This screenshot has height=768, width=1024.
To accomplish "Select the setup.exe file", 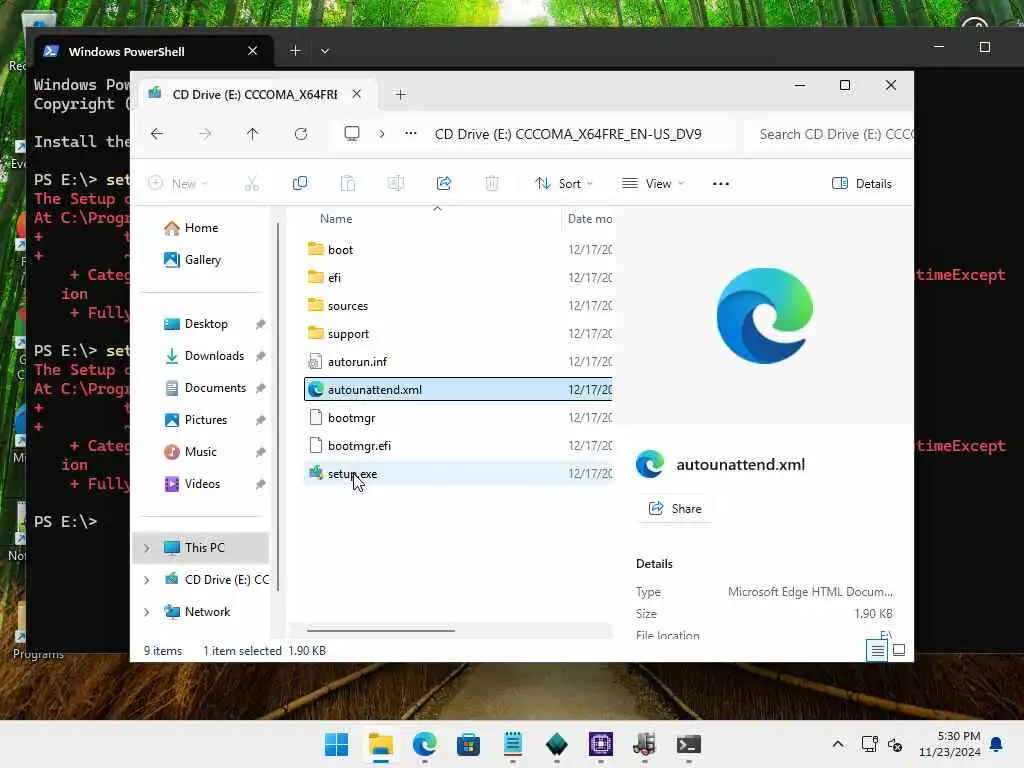I will tap(458, 474).
